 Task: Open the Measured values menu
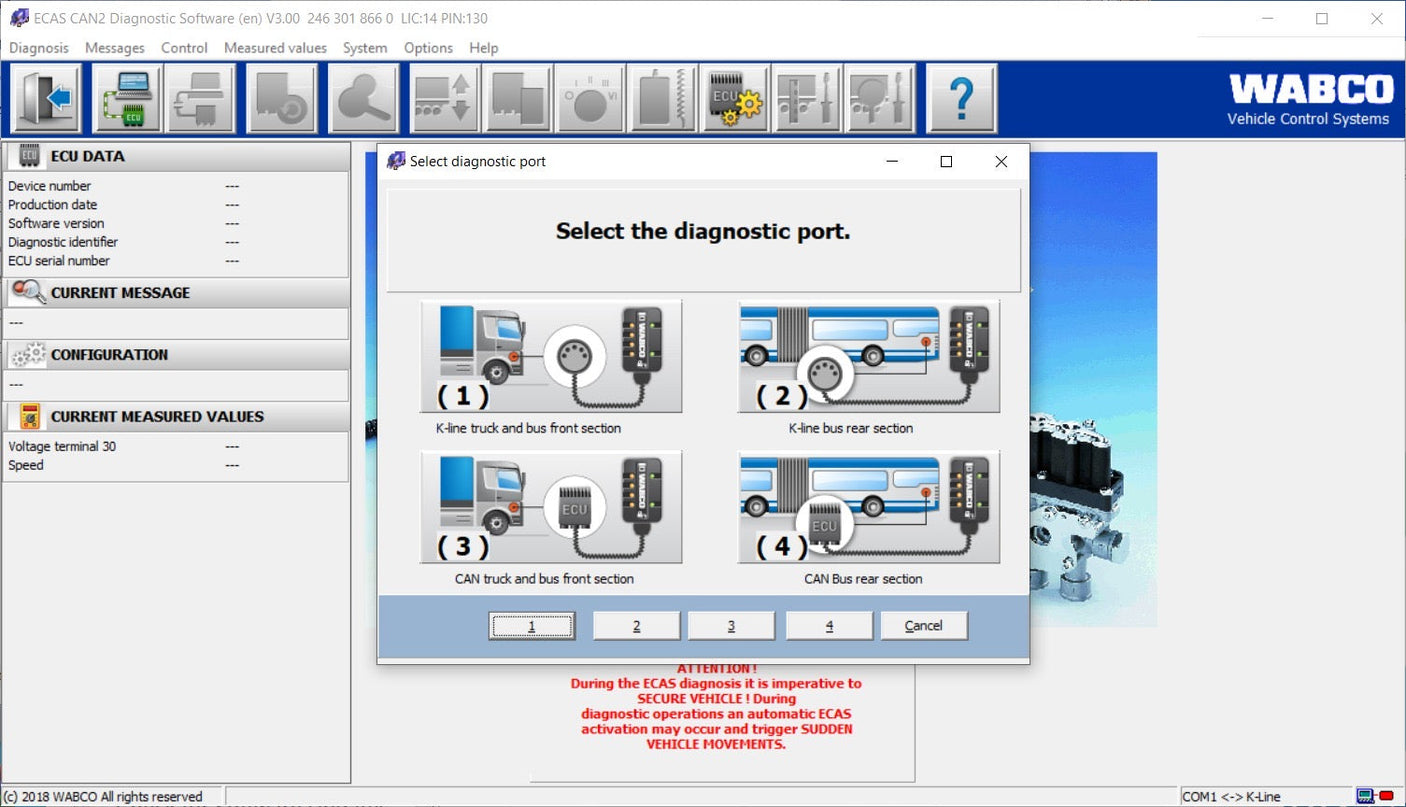(275, 47)
